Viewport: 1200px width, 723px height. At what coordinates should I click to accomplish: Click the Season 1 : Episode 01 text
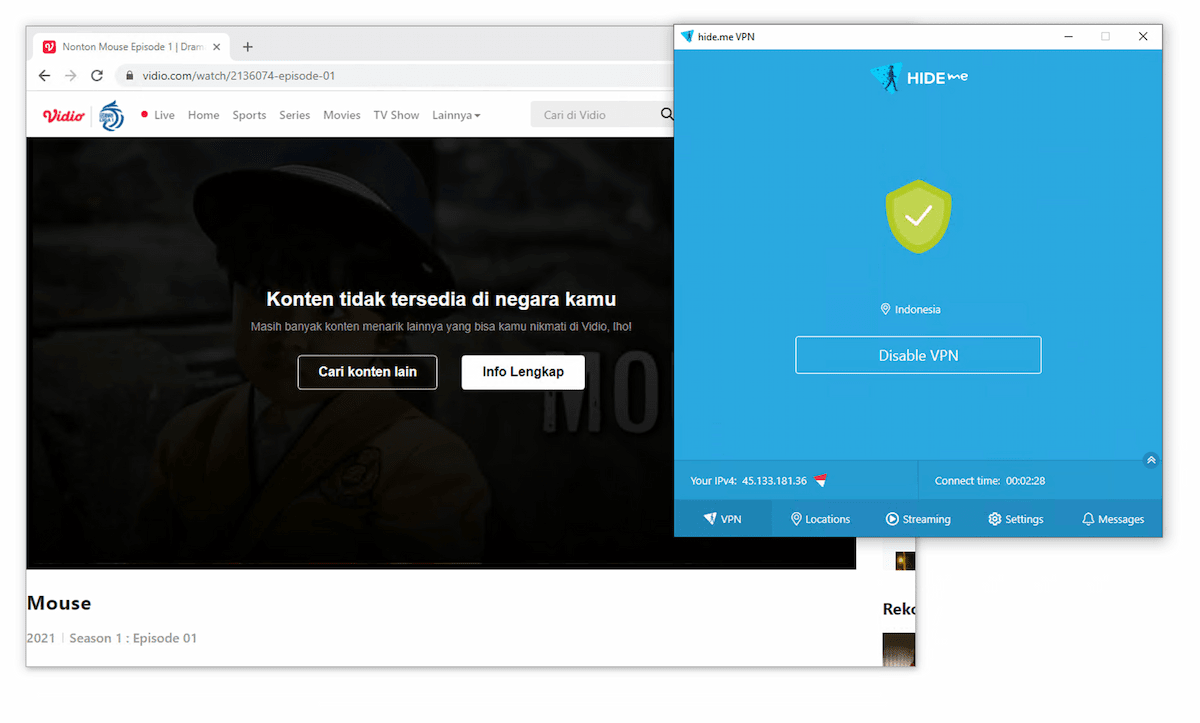(x=133, y=638)
